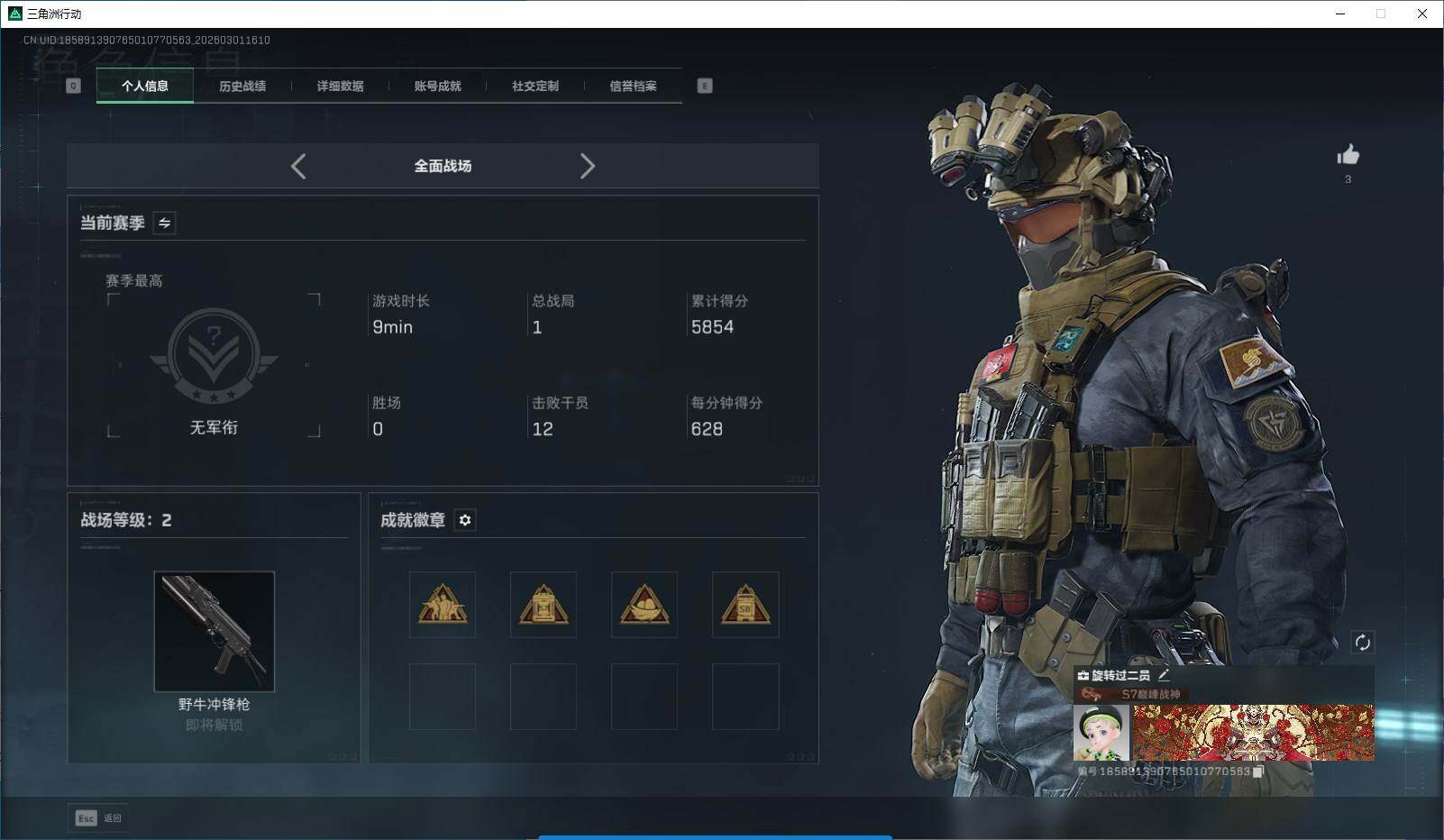Click the 每分钟得分 label
Viewport: 1444px width, 840px height.
click(727, 403)
